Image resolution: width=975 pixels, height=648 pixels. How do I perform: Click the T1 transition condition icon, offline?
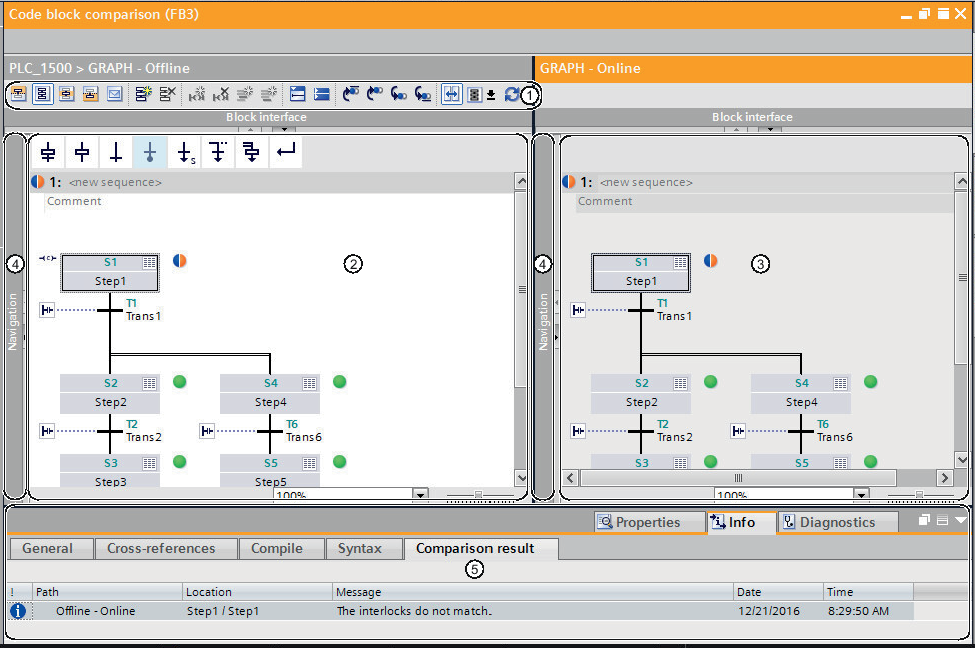(x=47, y=310)
